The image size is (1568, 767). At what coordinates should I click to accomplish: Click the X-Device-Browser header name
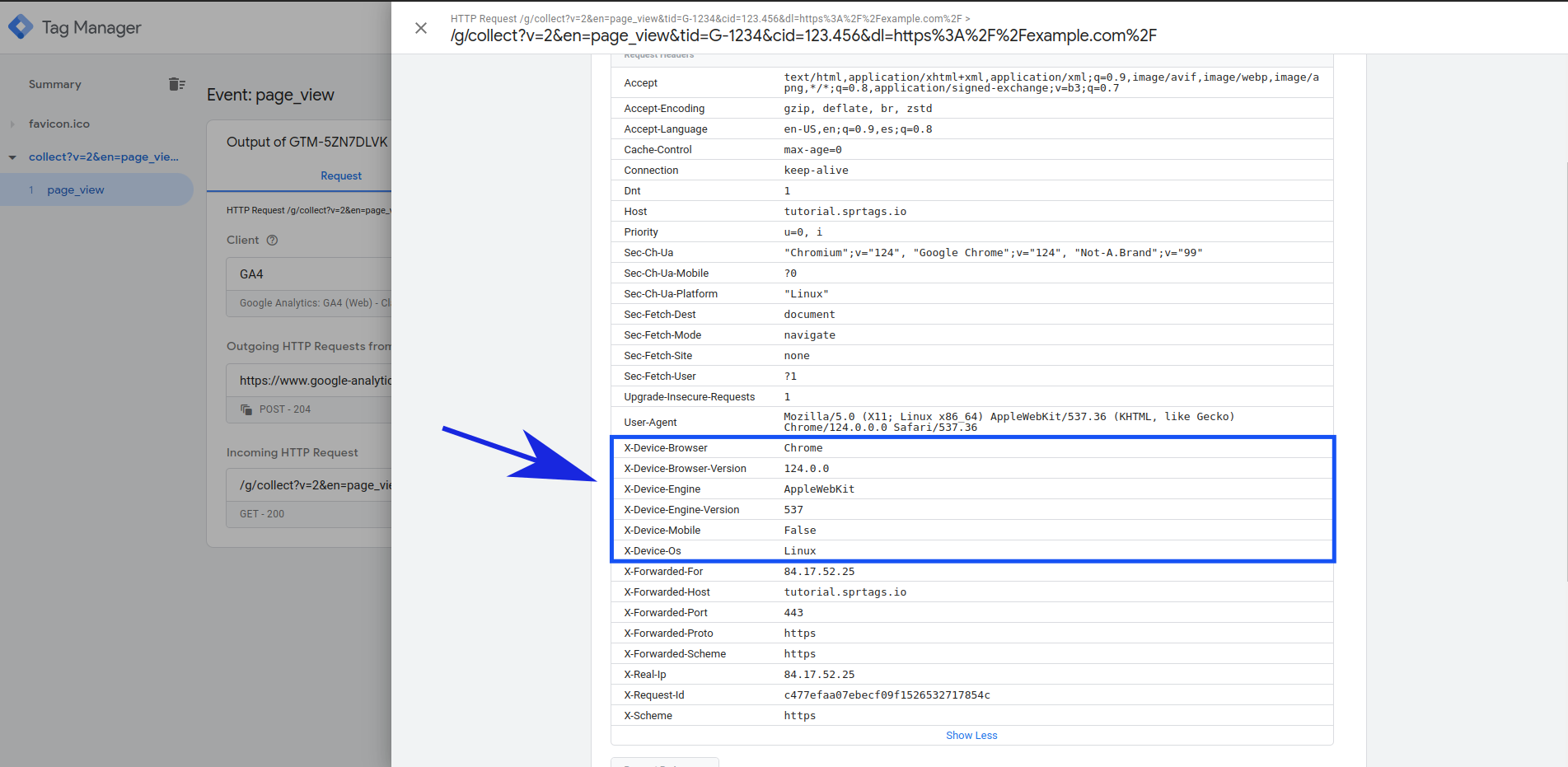666,448
